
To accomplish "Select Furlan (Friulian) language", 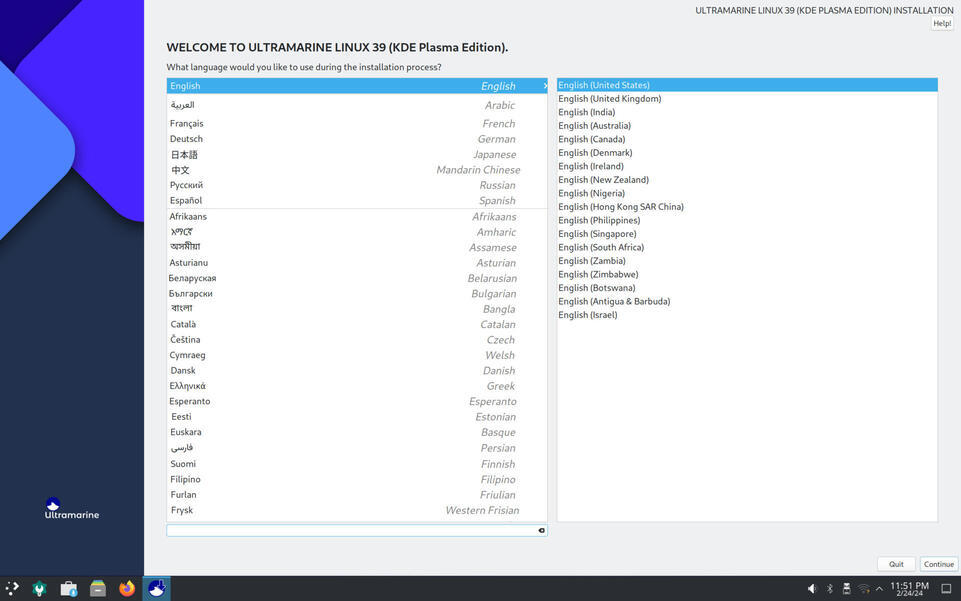I will pos(357,494).
